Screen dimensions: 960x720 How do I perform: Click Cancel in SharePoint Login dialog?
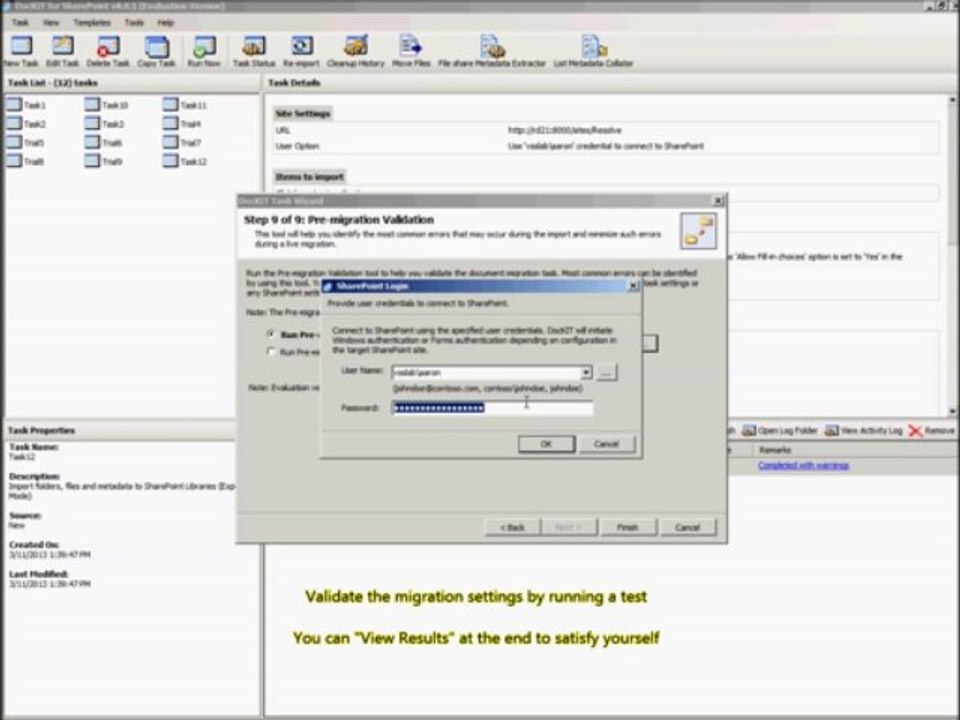pos(606,444)
